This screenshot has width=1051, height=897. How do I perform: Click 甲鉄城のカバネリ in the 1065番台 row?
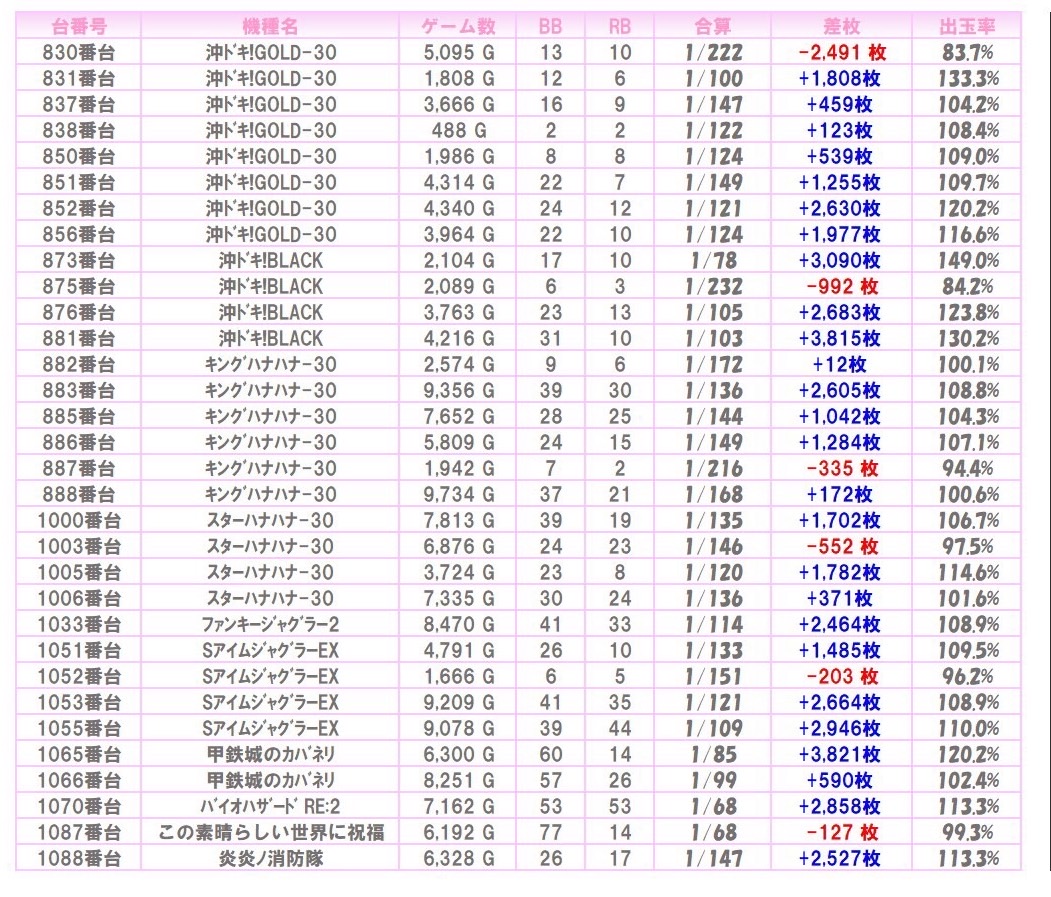[x=270, y=755]
